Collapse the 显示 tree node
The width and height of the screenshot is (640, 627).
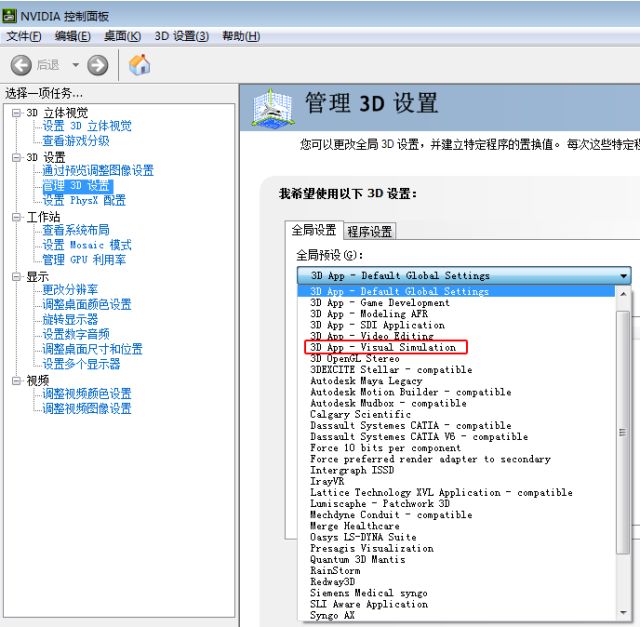click(16, 276)
